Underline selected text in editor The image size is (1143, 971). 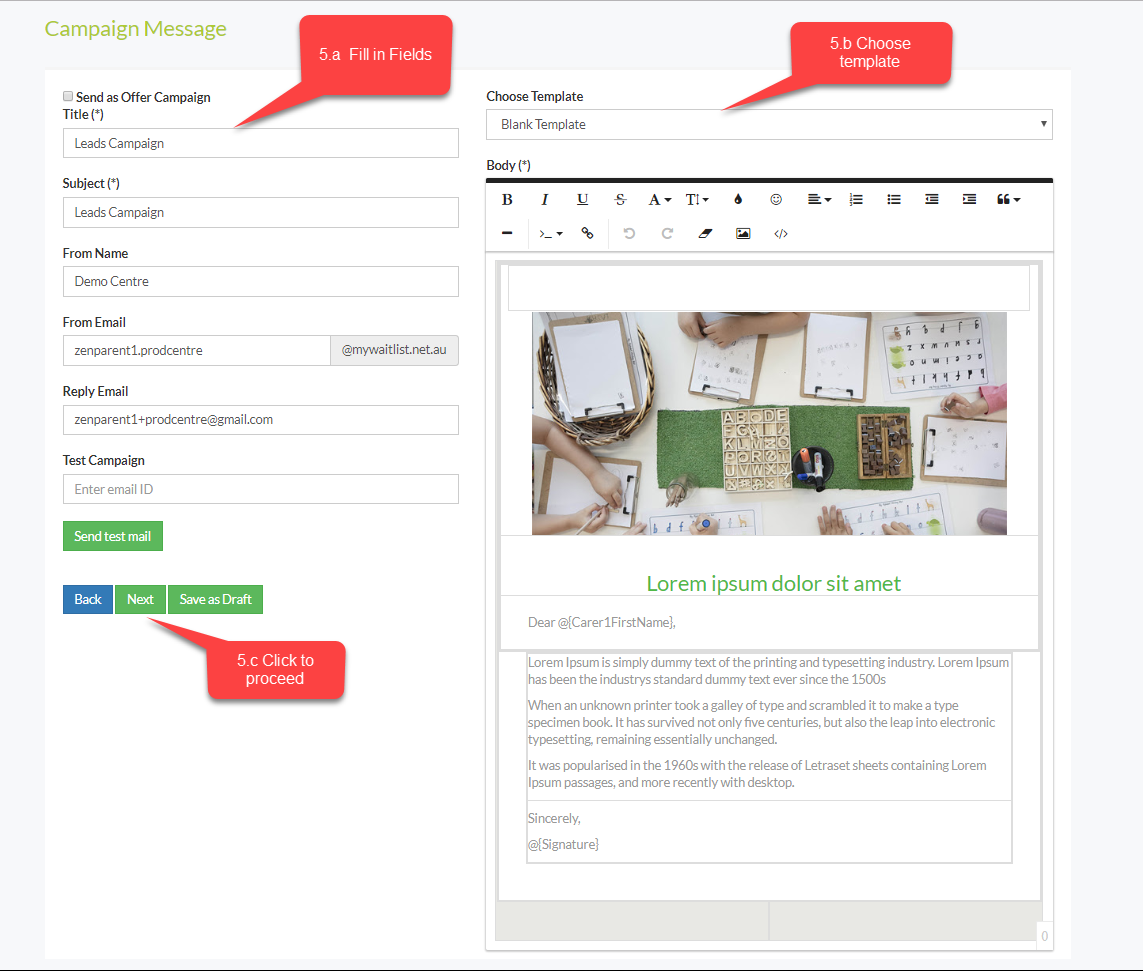(x=582, y=200)
